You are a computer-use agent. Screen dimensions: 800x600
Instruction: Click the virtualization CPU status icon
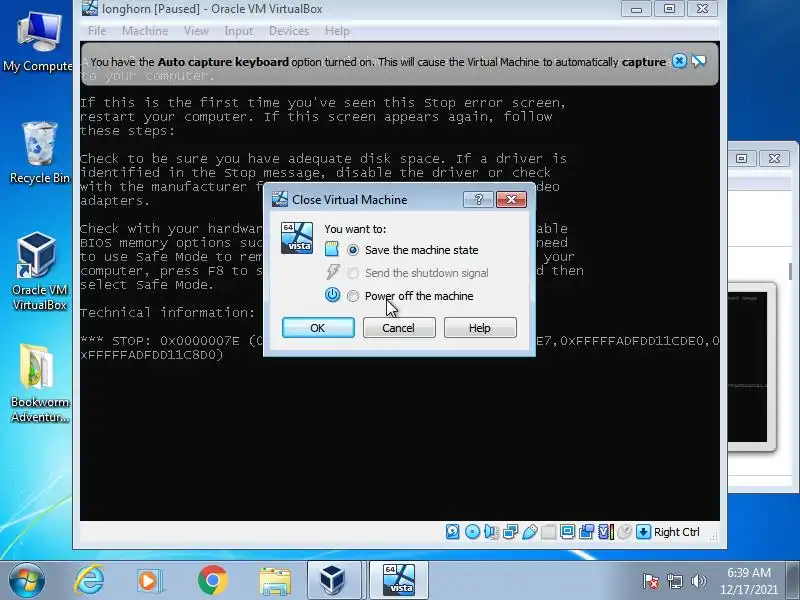pyautogui.click(x=605, y=532)
